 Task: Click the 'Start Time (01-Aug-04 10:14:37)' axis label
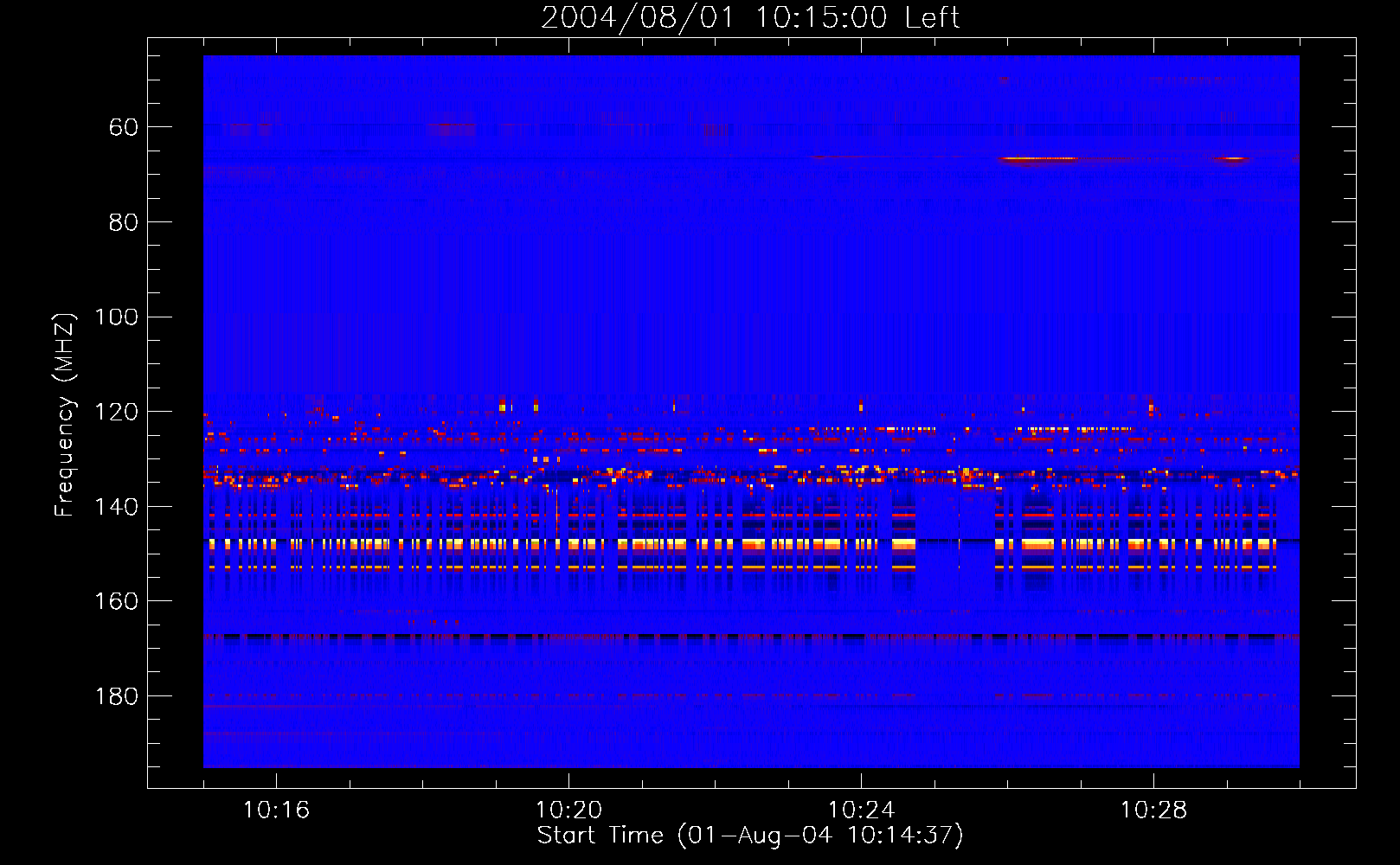point(750,836)
